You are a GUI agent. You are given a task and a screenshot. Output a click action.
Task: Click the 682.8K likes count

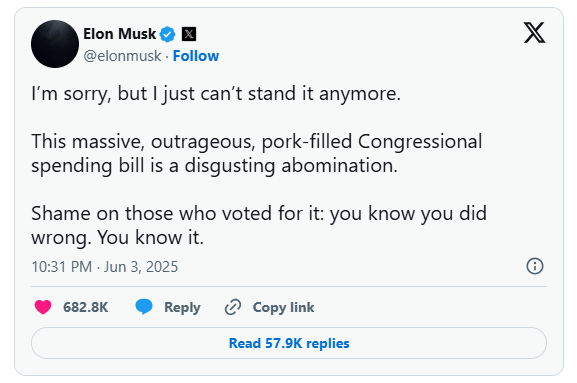coord(86,307)
